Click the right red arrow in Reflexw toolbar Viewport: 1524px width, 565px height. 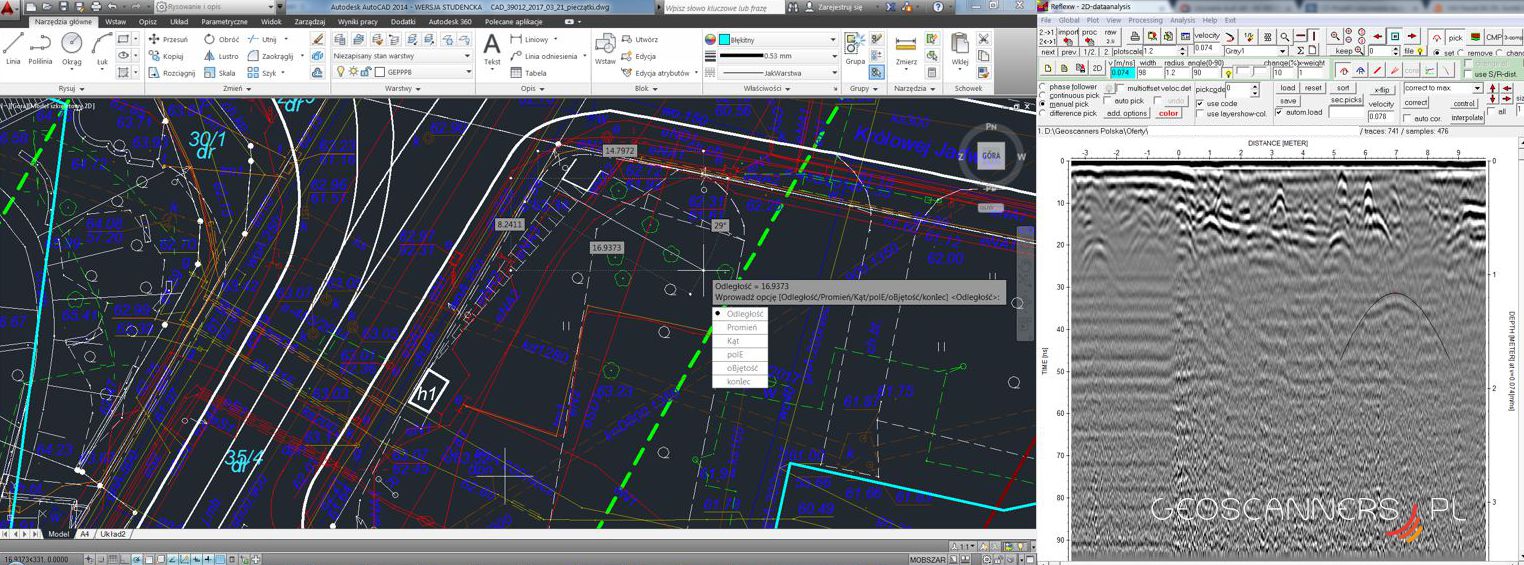click(1411, 36)
